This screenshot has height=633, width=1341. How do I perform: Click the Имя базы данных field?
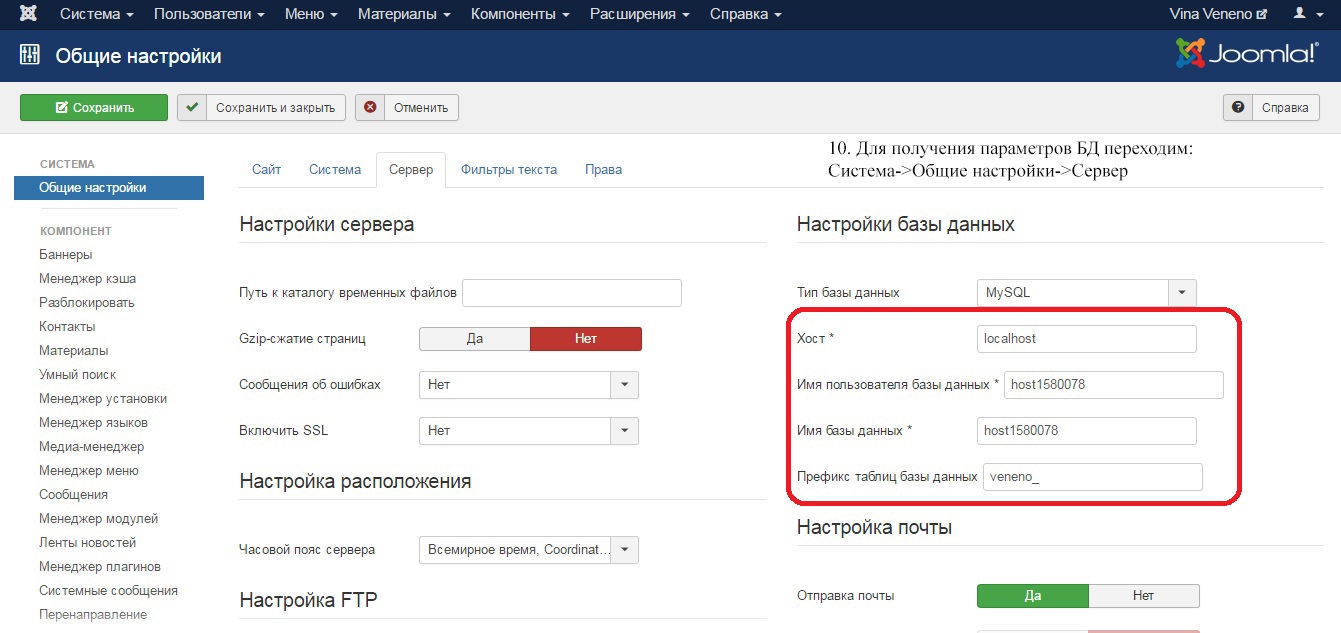tap(1087, 431)
